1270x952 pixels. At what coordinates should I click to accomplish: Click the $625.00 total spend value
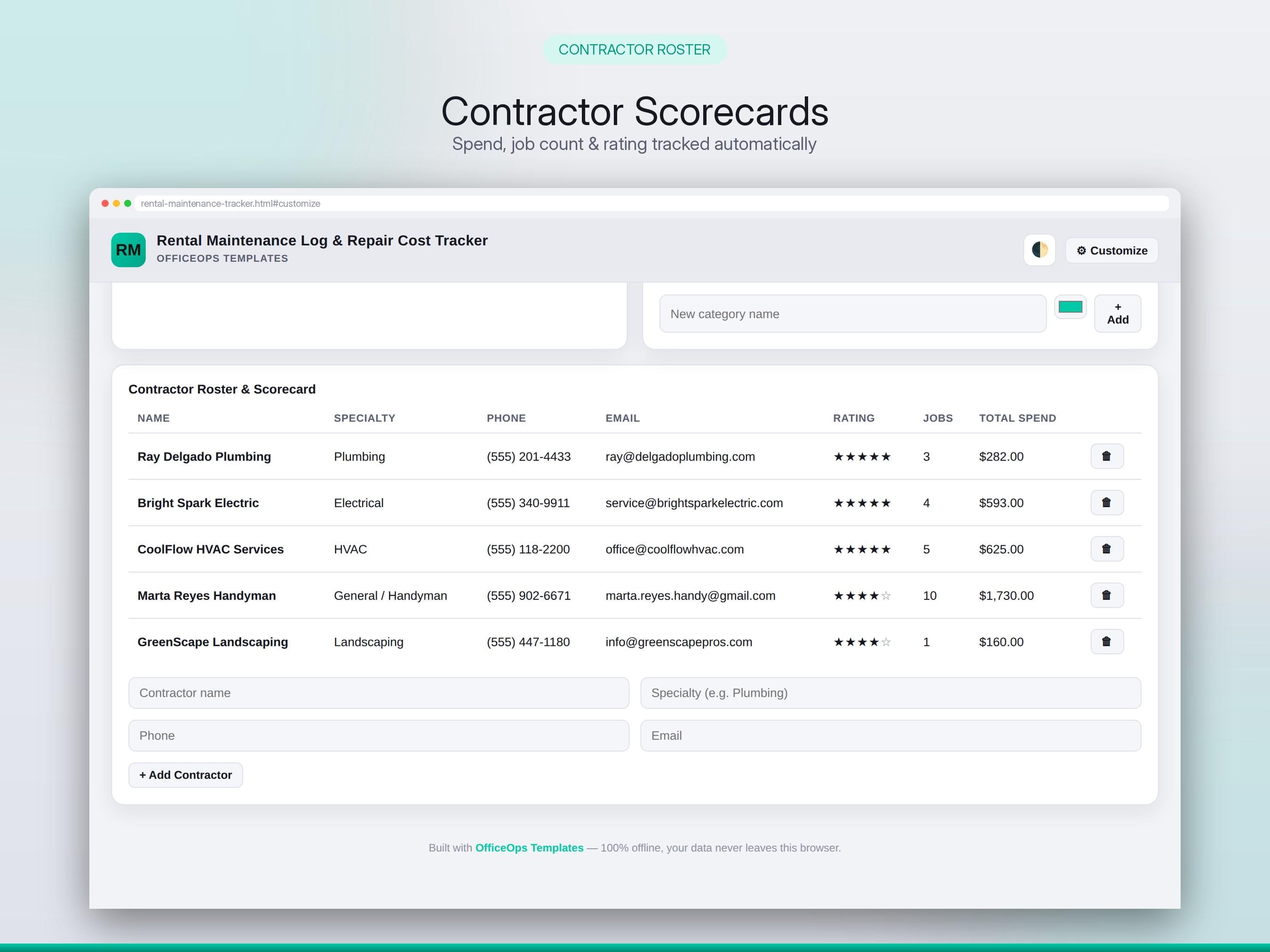1001,549
